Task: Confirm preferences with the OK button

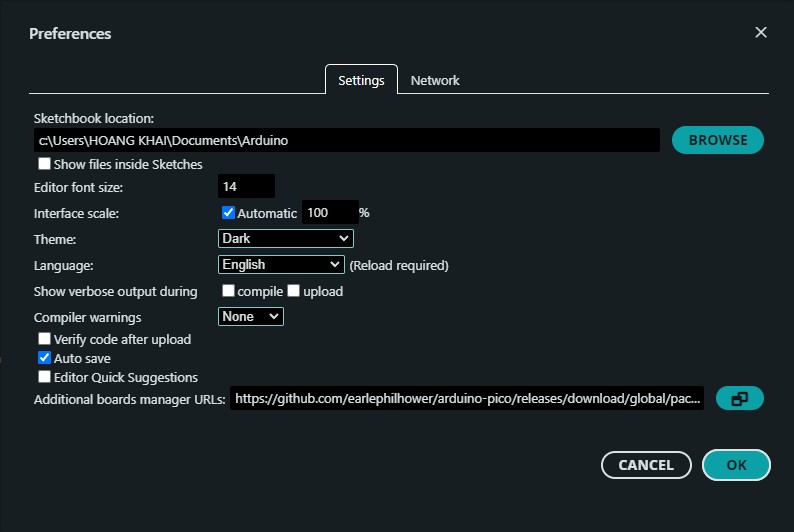Action: click(736, 465)
